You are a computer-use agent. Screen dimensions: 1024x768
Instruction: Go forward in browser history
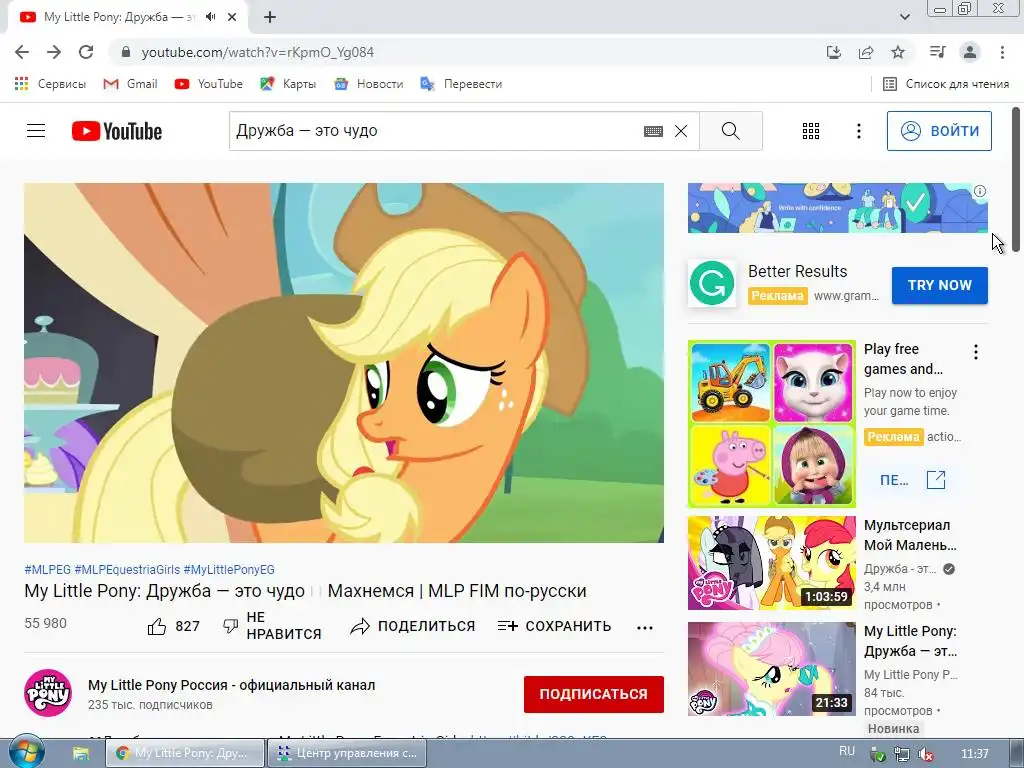pyautogui.click(x=54, y=52)
